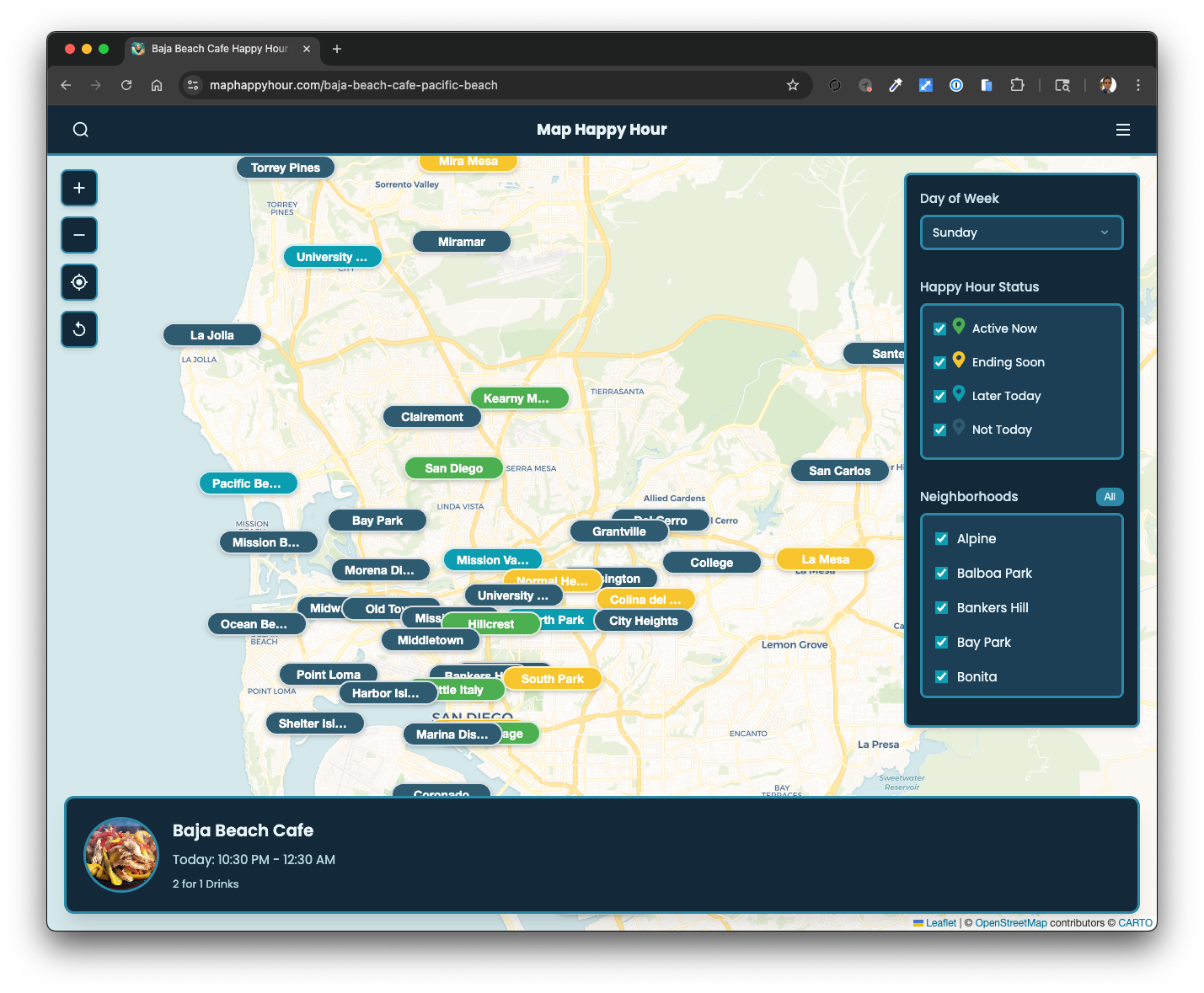
Task: Click the green Active Now pin icon
Action: [959, 327]
